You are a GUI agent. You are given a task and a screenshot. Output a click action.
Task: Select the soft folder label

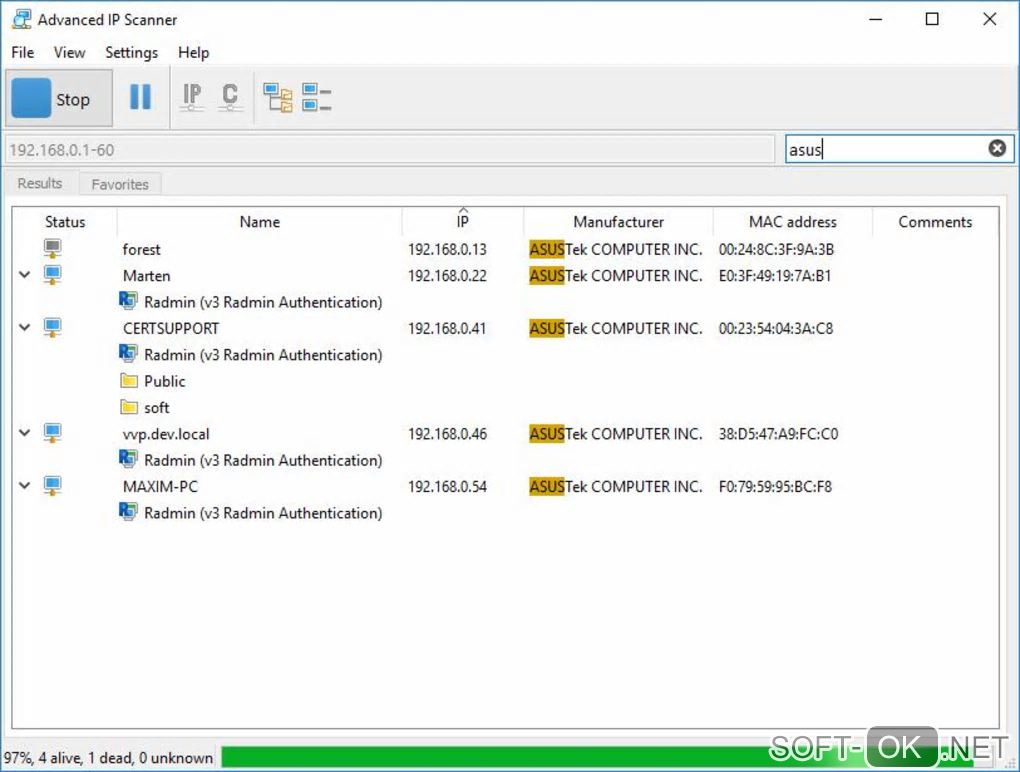[157, 408]
